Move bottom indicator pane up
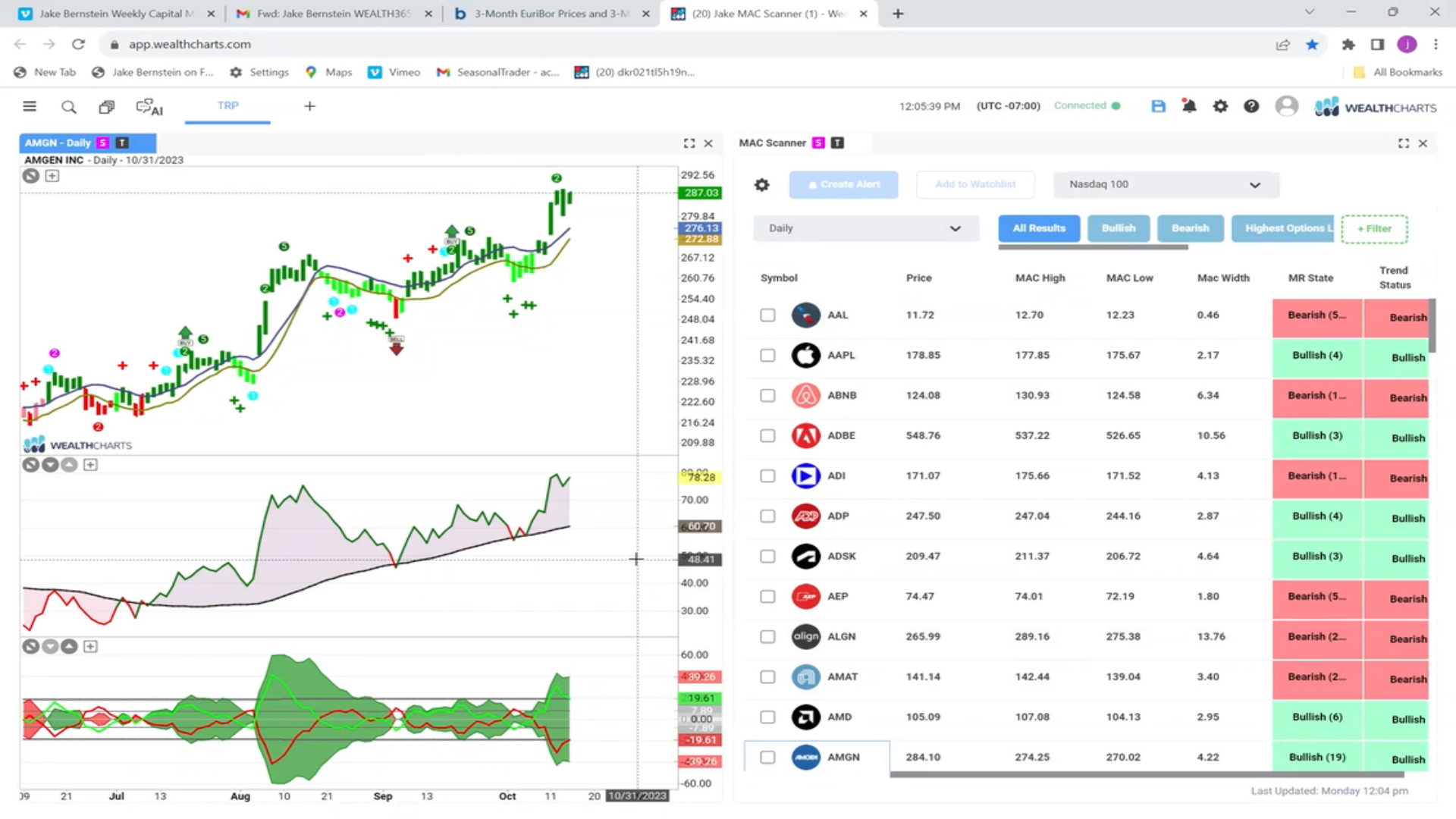The height and width of the screenshot is (819, 1456). (69, 647)
